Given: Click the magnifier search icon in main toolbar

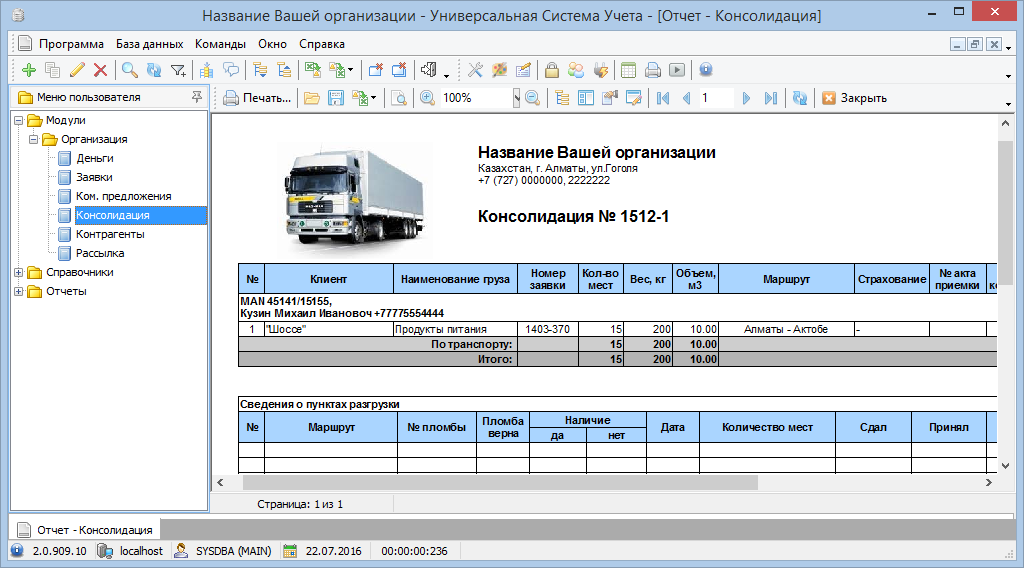Looking at the screenshot, I should click(x=129, y=70).
